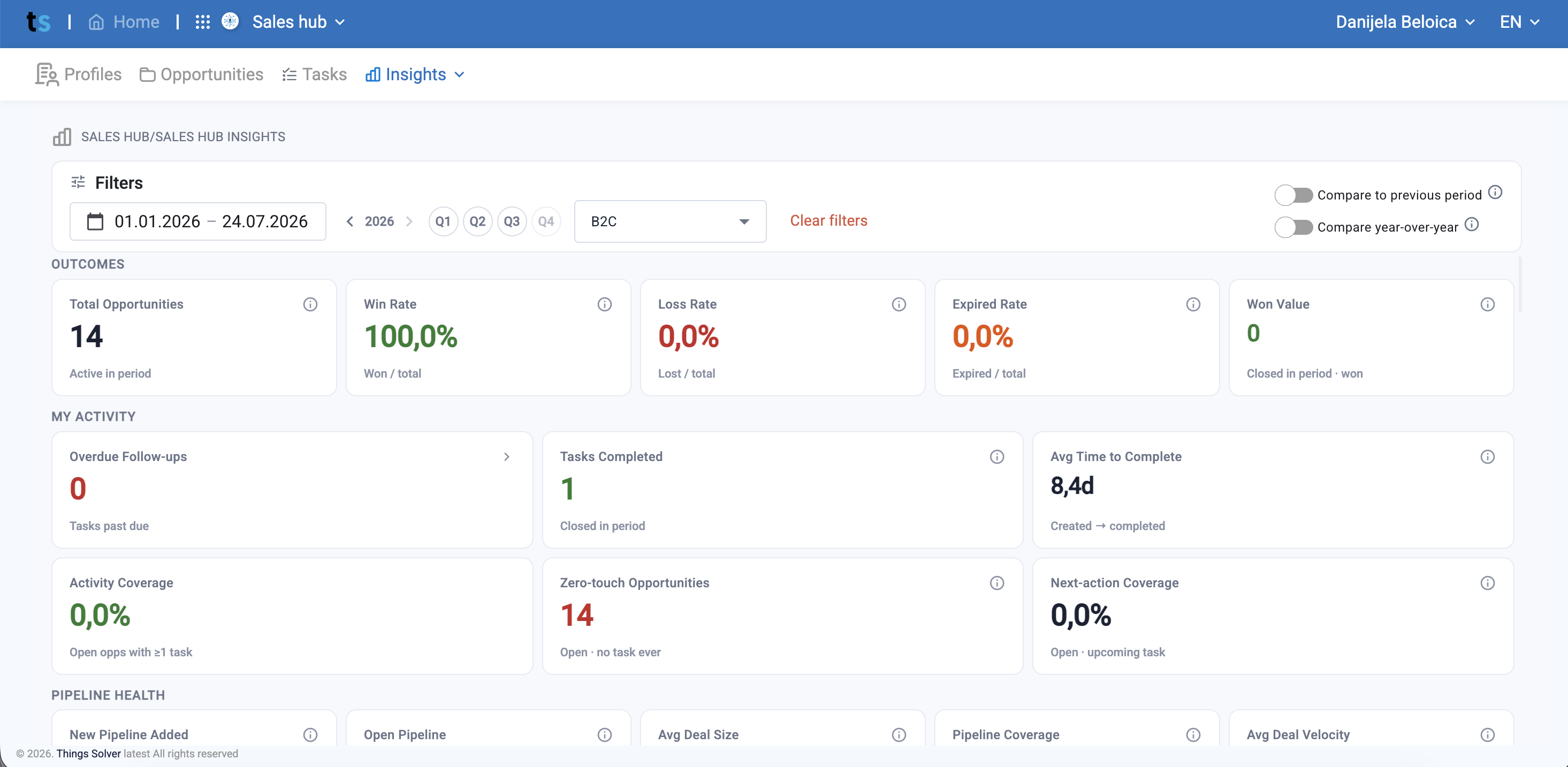Go to previous year before 2026
Viewport: 1568px width, 767px height.
click(349, 221)
